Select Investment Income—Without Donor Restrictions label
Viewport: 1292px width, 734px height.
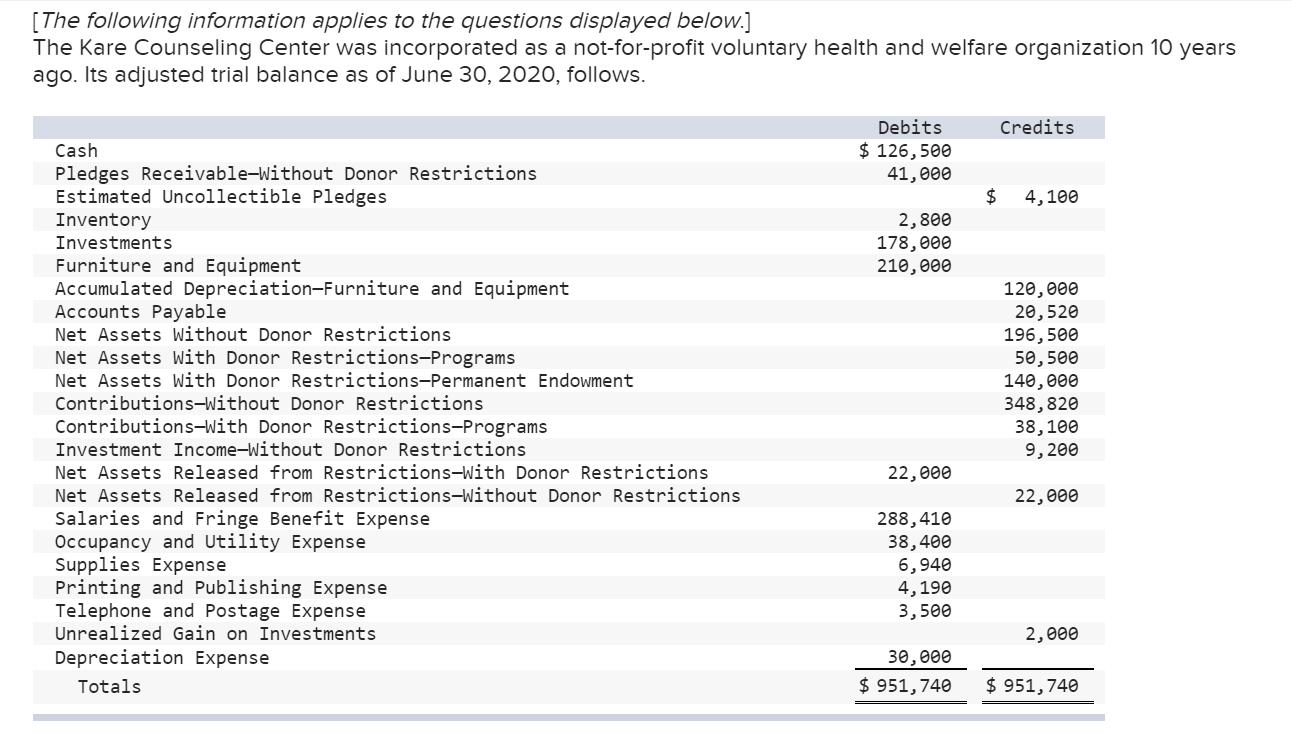click(290, 450)
